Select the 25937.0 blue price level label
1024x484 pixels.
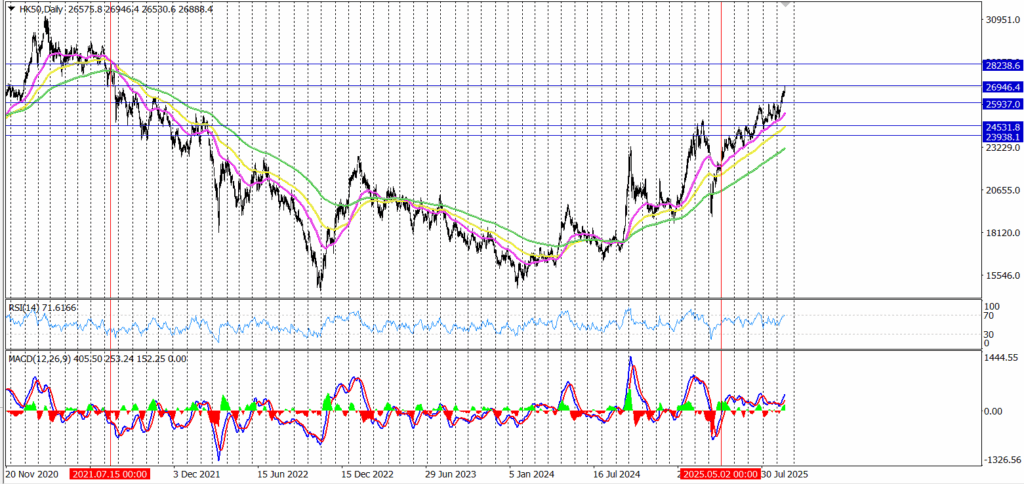pos(1001,104)
